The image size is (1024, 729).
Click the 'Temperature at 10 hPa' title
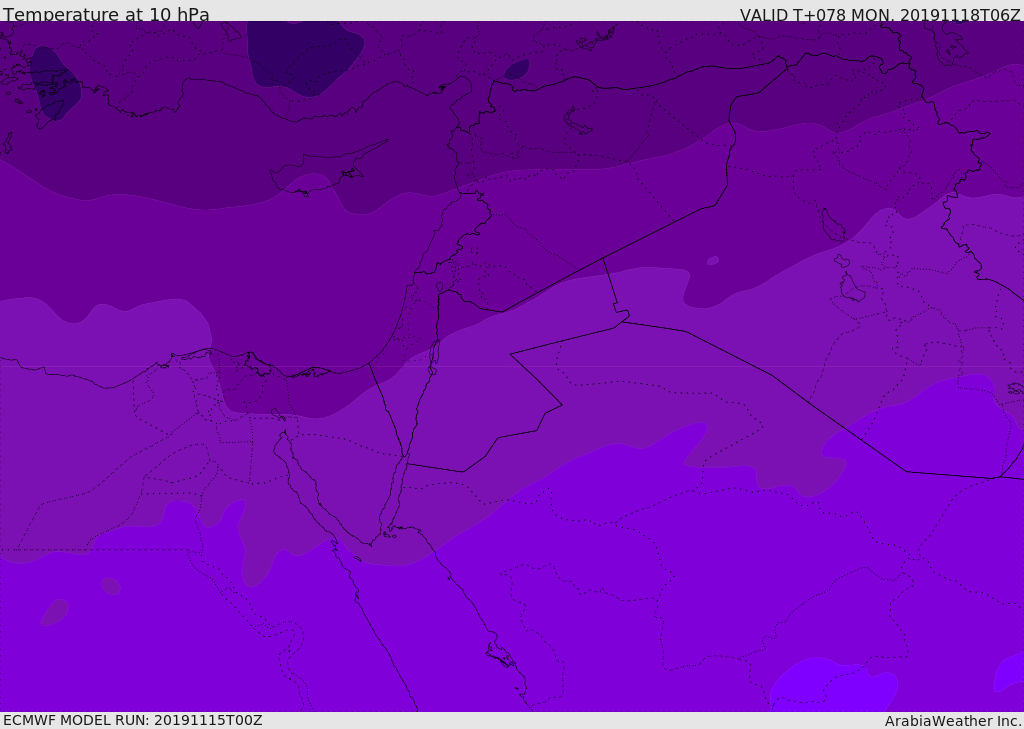click(106, 13)
